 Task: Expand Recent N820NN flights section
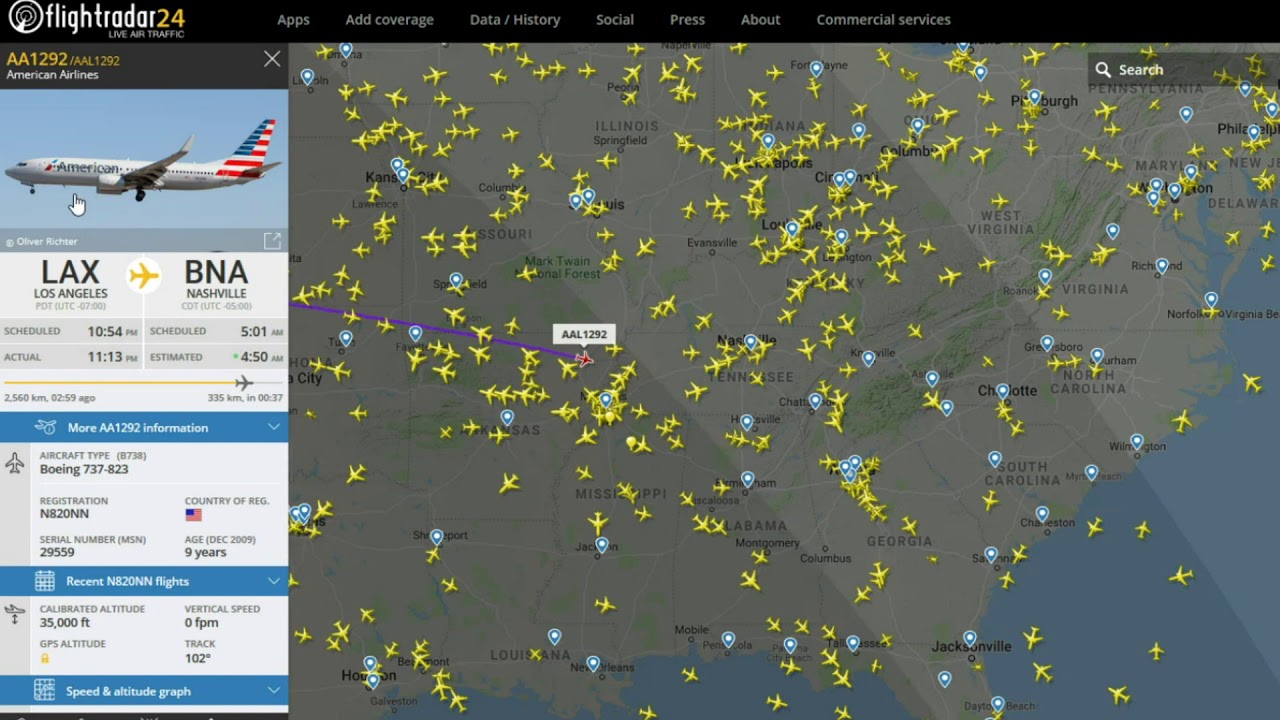[x=144, y=581]
